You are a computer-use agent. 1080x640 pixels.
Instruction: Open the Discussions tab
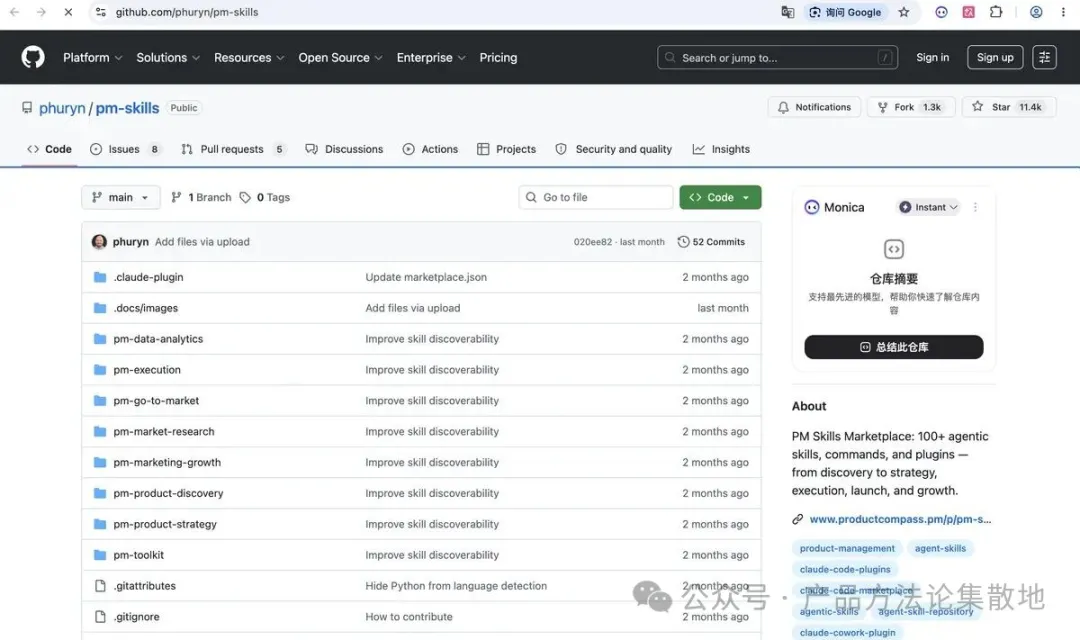pyautogui.click(x=344, y=149)
